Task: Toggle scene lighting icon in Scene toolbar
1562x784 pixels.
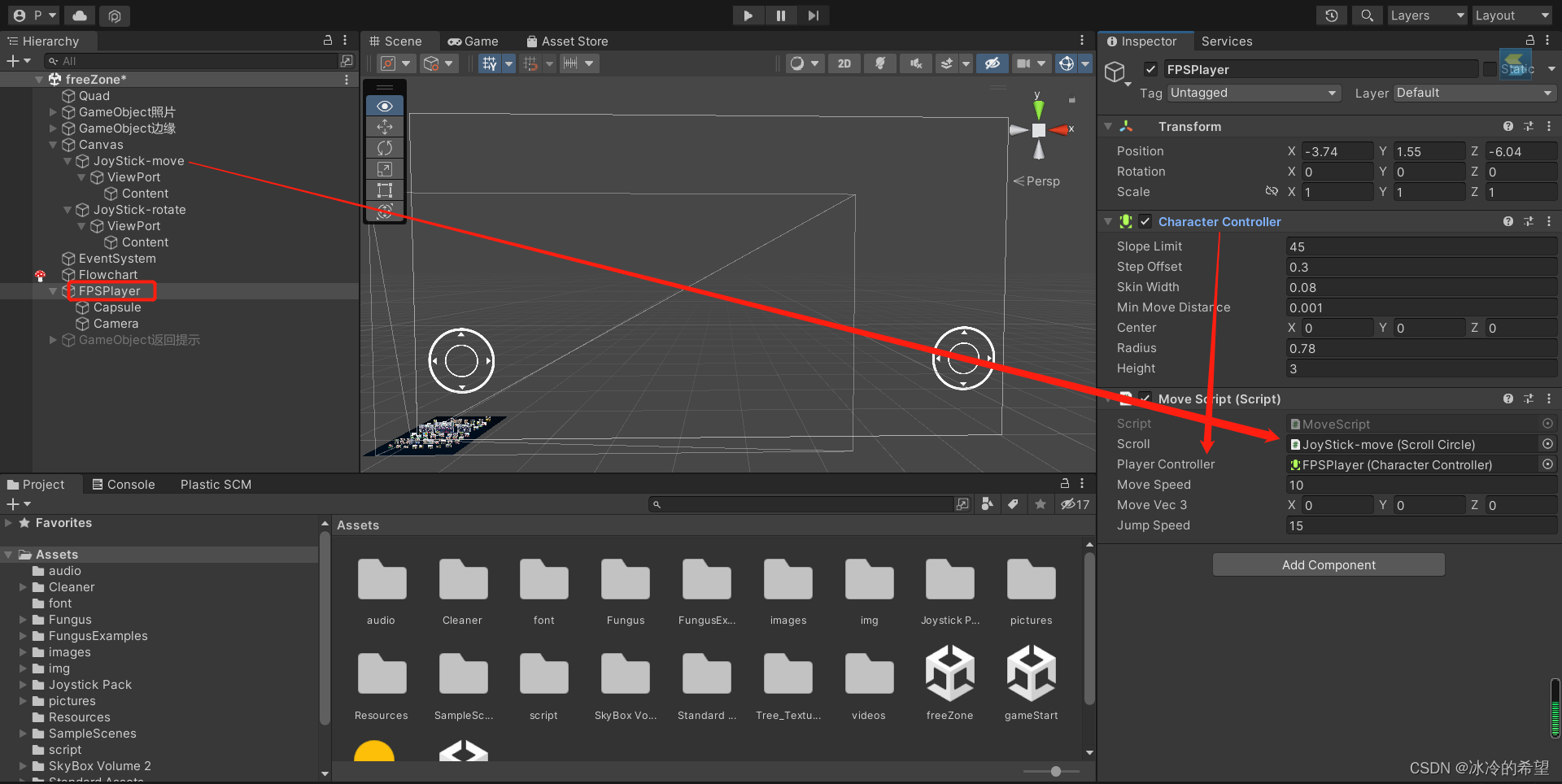Action: 879,63
